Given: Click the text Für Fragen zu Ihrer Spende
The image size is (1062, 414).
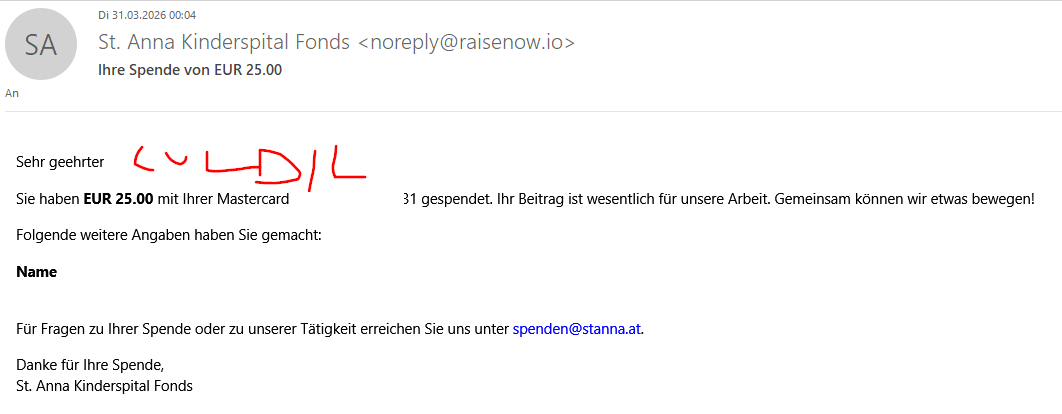Looking at the screenshot, I should (x=100, y=328).
